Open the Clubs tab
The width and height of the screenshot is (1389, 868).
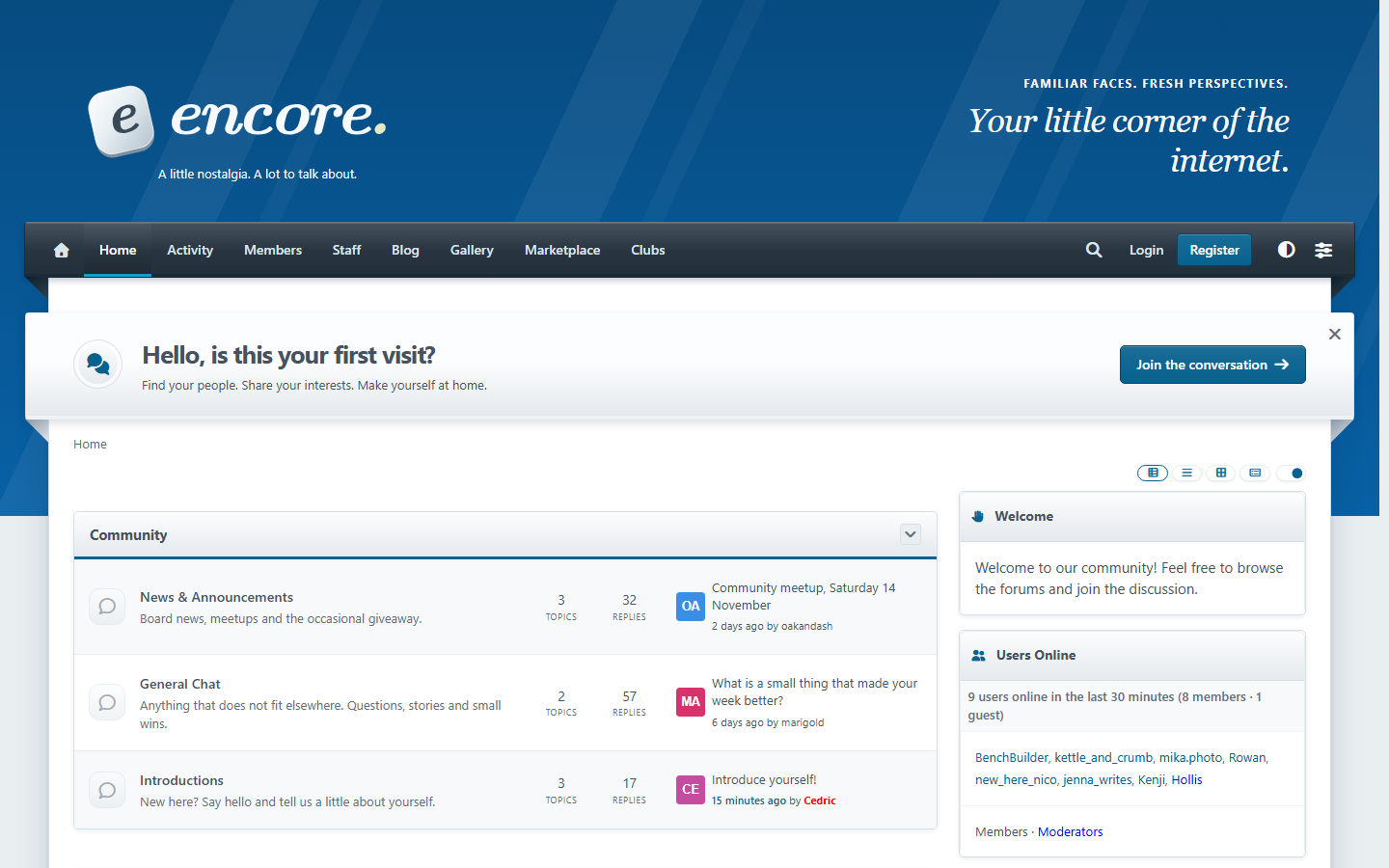click(648, 250)
